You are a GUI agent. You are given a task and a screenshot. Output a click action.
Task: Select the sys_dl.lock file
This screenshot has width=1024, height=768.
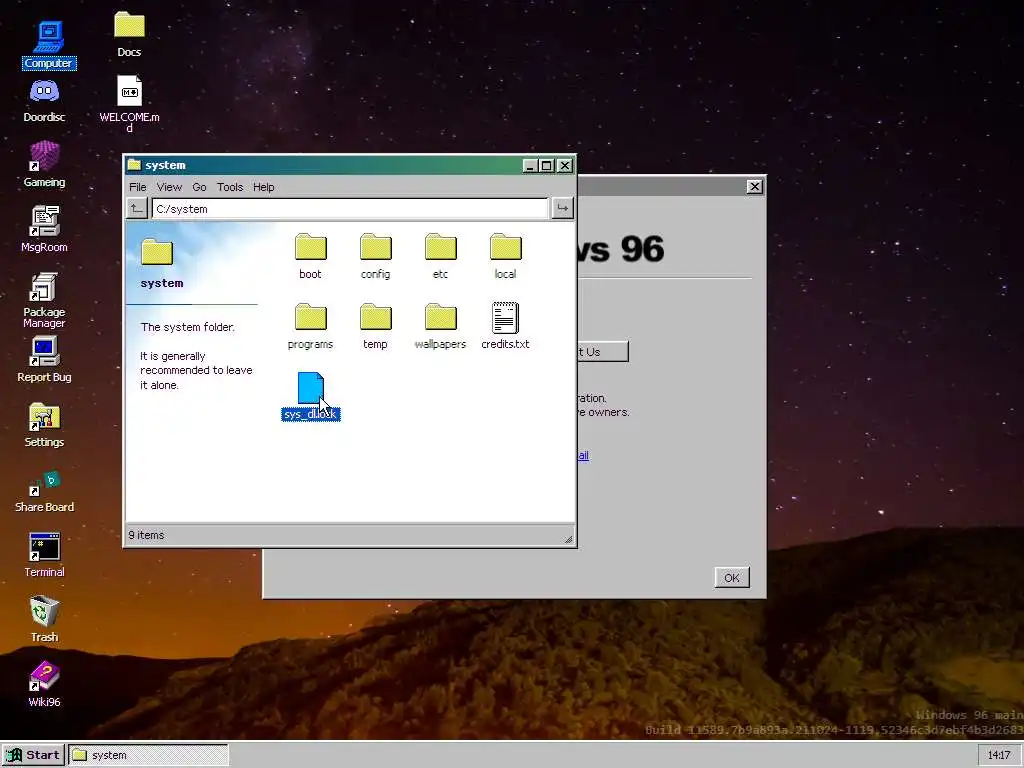pyautogui.click(x=311, y=396)
